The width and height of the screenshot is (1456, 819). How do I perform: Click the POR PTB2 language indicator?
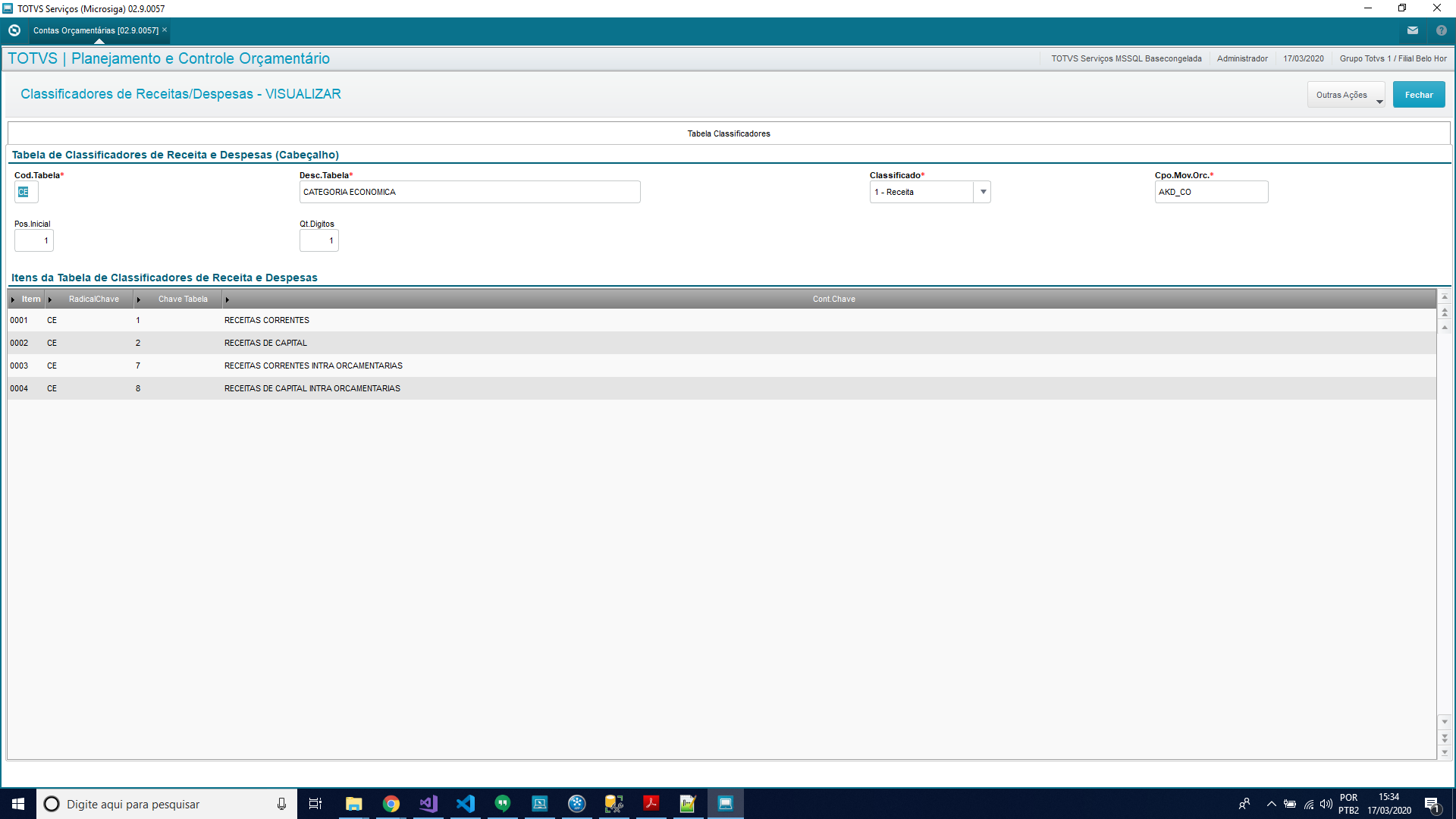click(x=1348, y=804)
